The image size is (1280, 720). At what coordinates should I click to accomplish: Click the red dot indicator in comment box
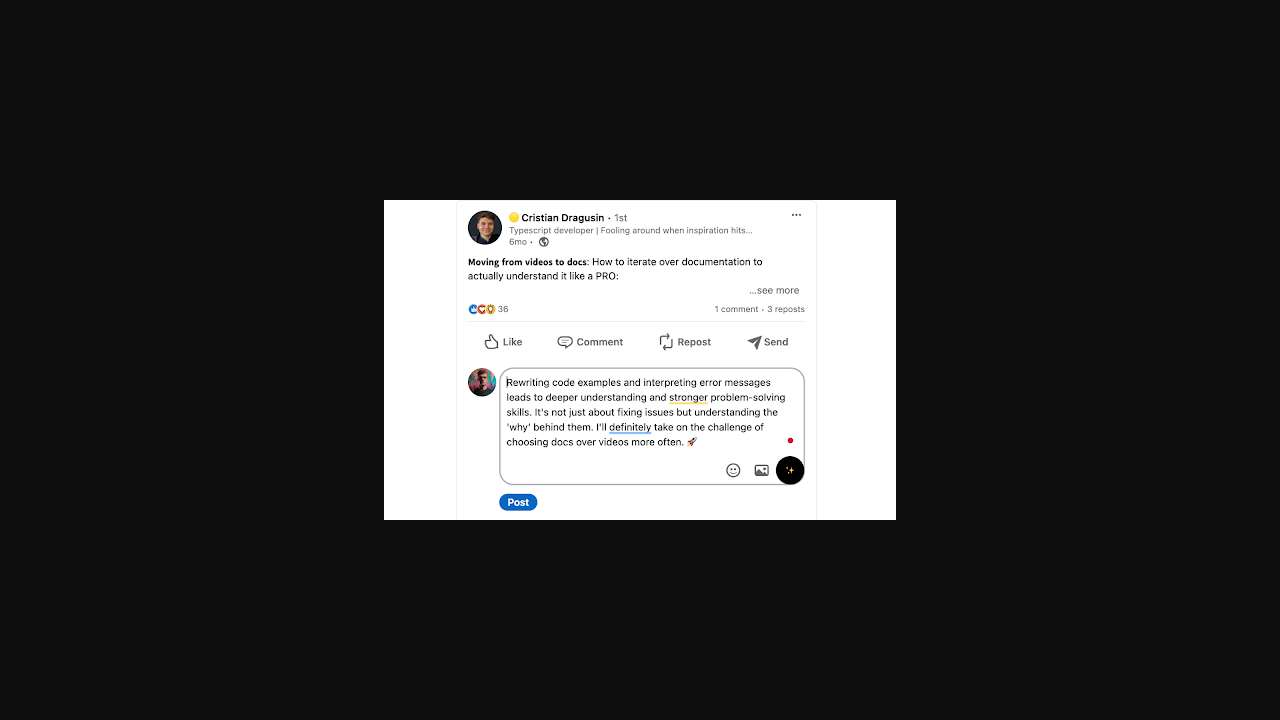[x=790, y=440]
